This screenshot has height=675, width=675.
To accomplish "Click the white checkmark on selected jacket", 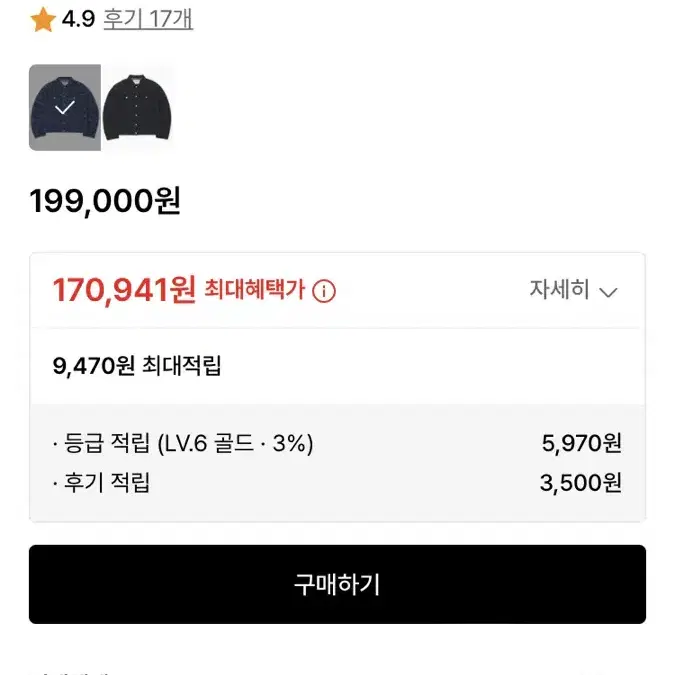I will [x=65, y=107].
